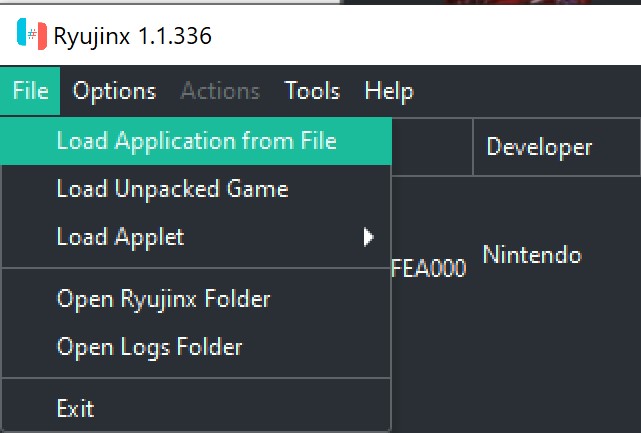Choose Load Application from File
Image resolution: width=641 pixels, height=433 pixels.
point(196,141)
